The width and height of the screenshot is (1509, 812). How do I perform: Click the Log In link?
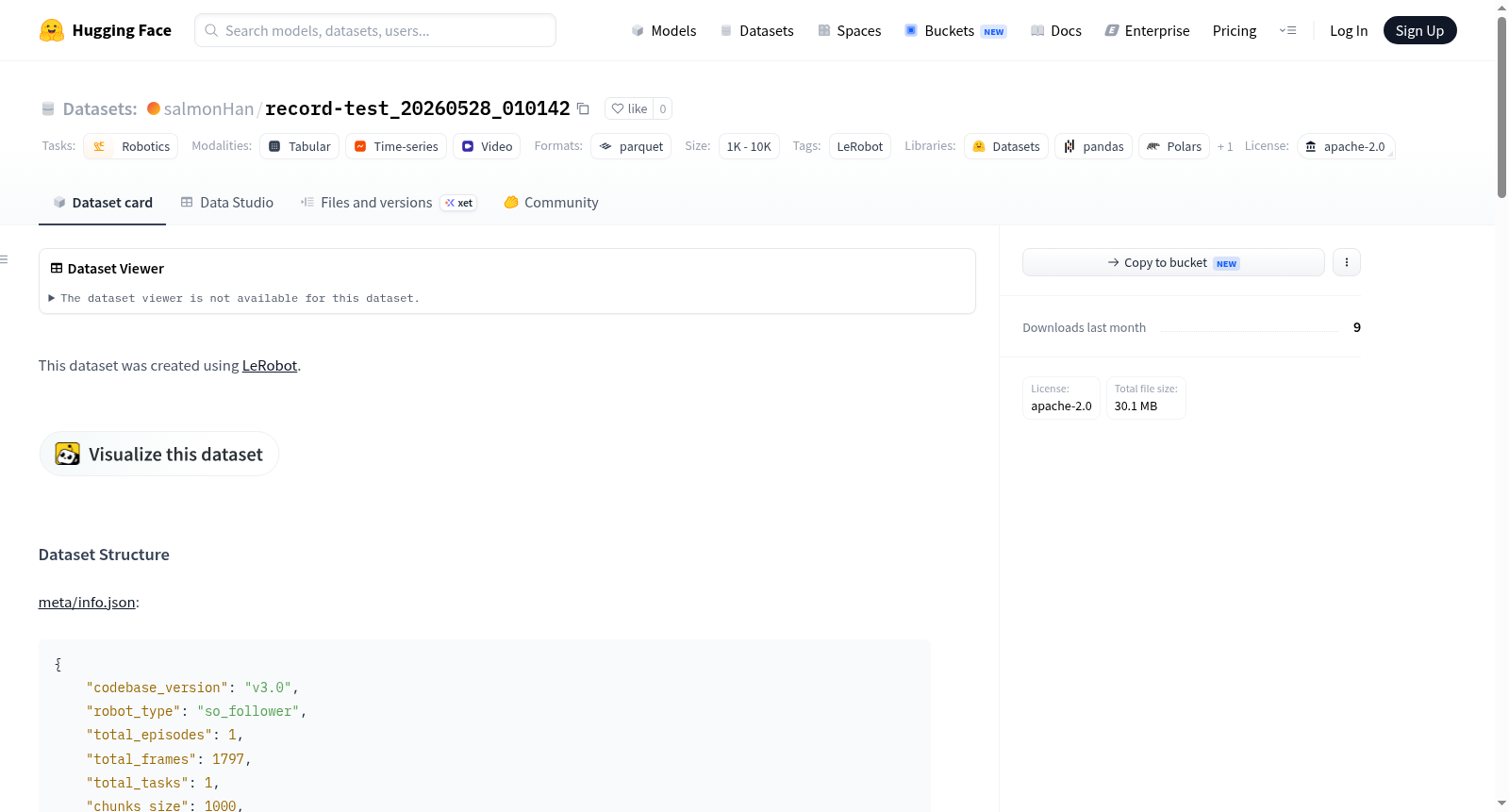pos(1349,30)
